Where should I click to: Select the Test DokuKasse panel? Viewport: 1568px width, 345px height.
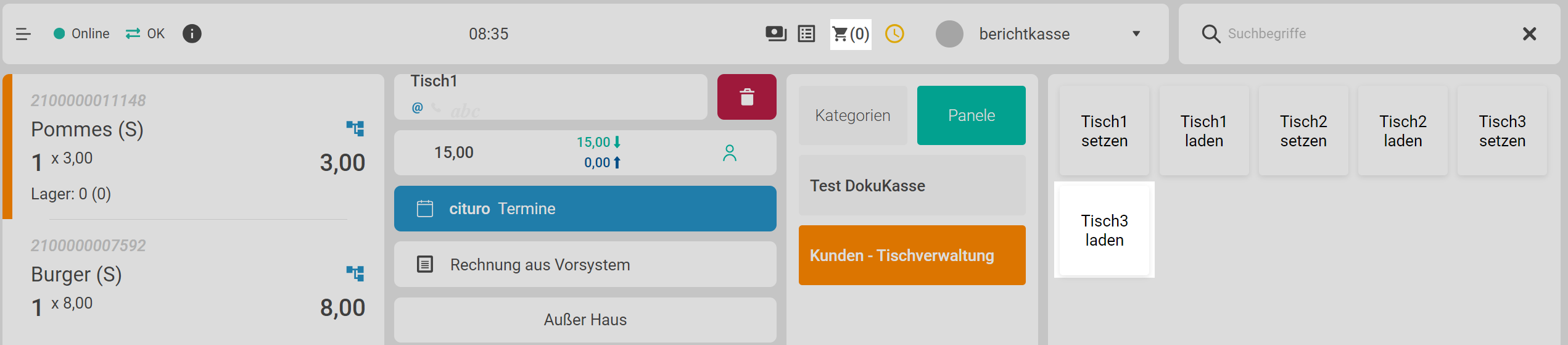click(912, 186)
